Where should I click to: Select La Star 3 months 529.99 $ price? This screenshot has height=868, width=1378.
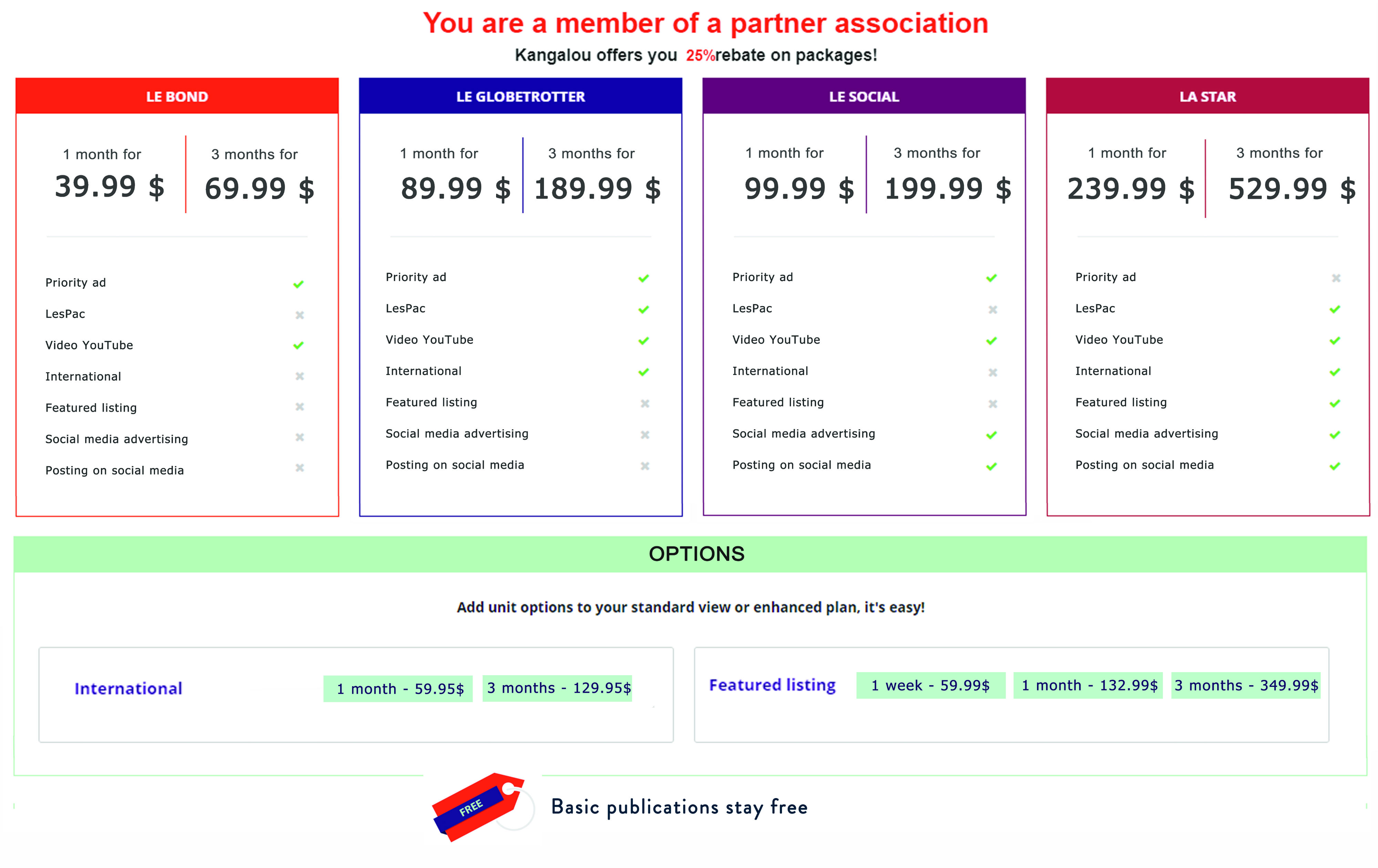[1292, 189]
